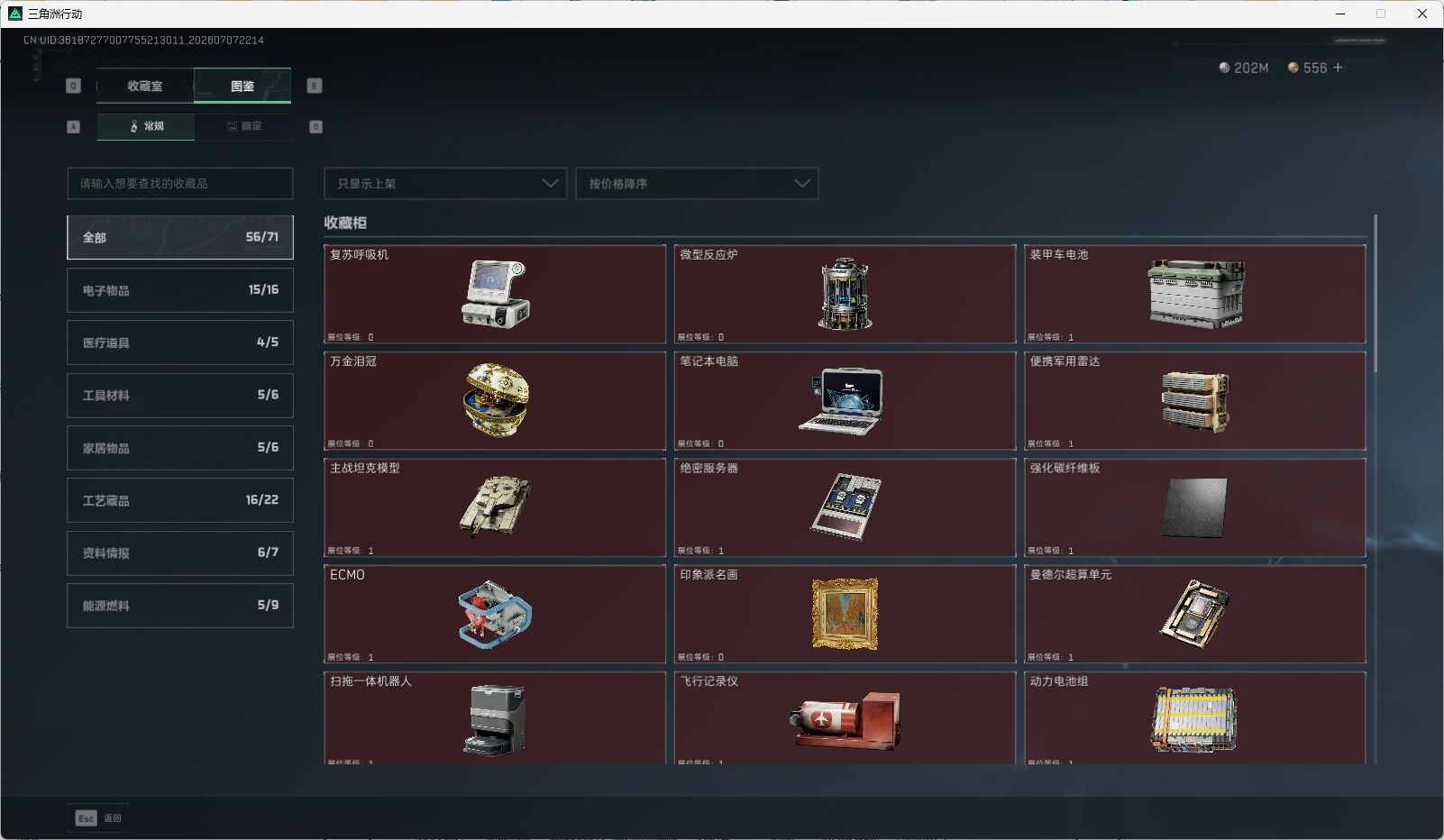Switch to the 收藏室 tab
Screen dimensions: 1444x840
tap(145, 86)
